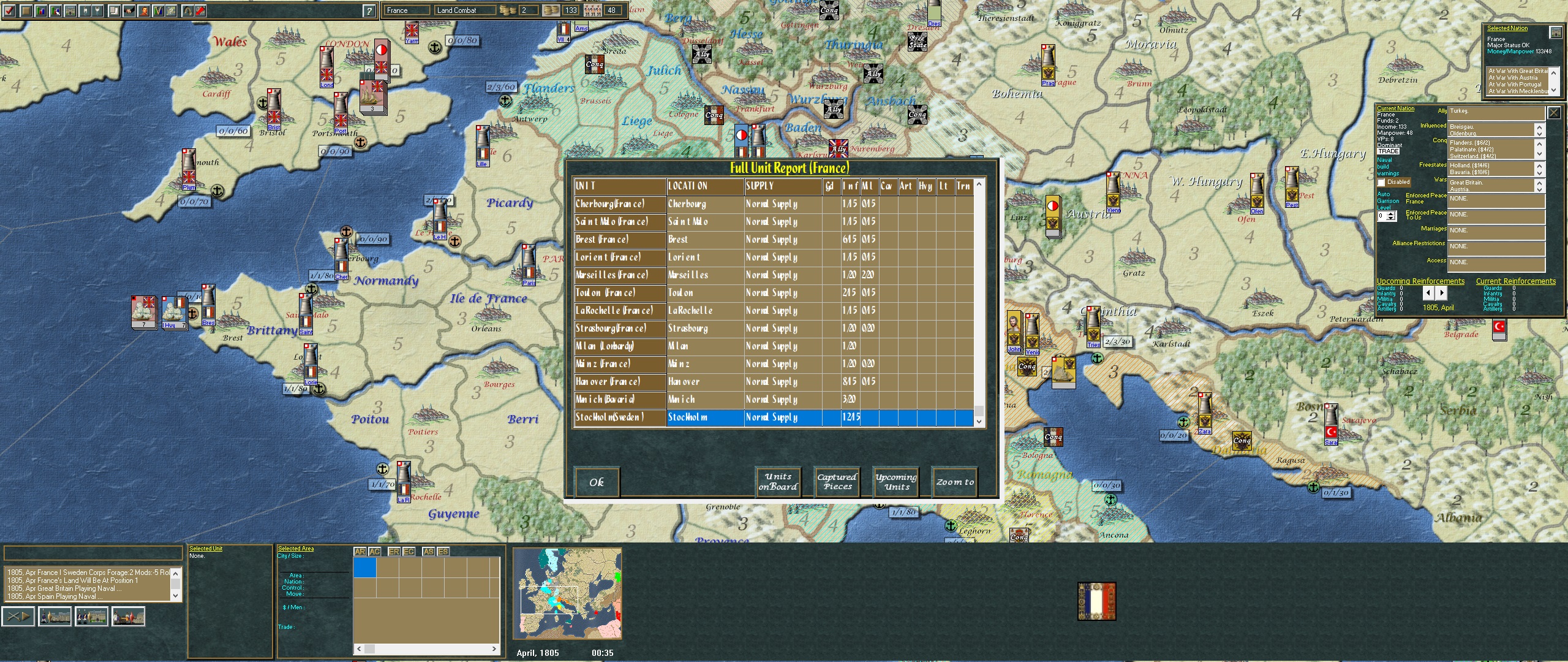Toggle the Naval build warnings Disabled checkbox

click(1381, 183)
